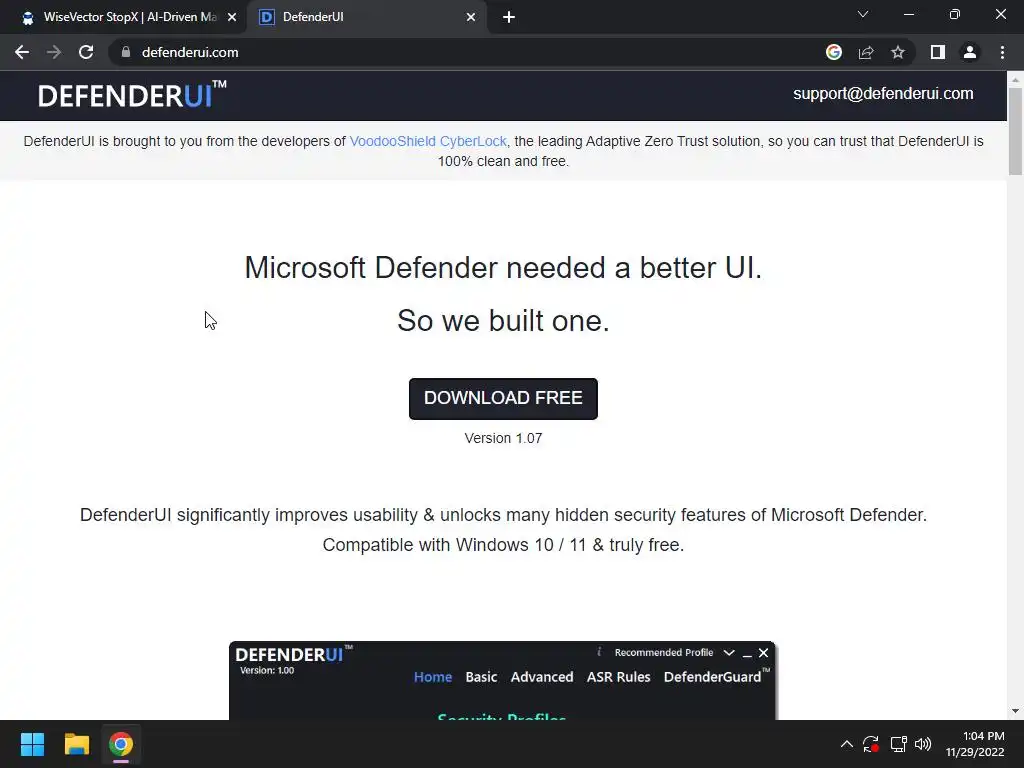This screenshot has height=768, width=1024.
Task: Open the VoodooShield CyberLock link
Action: tap(428, 141)
